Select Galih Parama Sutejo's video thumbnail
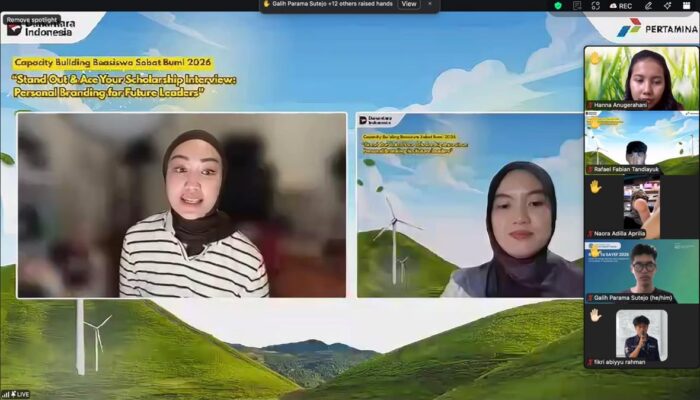The width and height of the screenshot is (700, 400). tap(642, 271)
